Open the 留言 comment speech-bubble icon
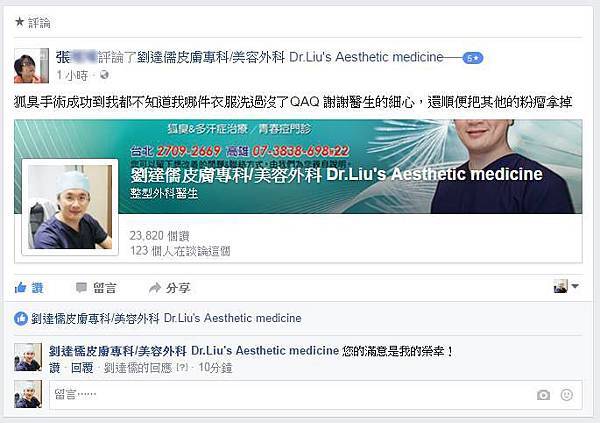 coord(81,287)
